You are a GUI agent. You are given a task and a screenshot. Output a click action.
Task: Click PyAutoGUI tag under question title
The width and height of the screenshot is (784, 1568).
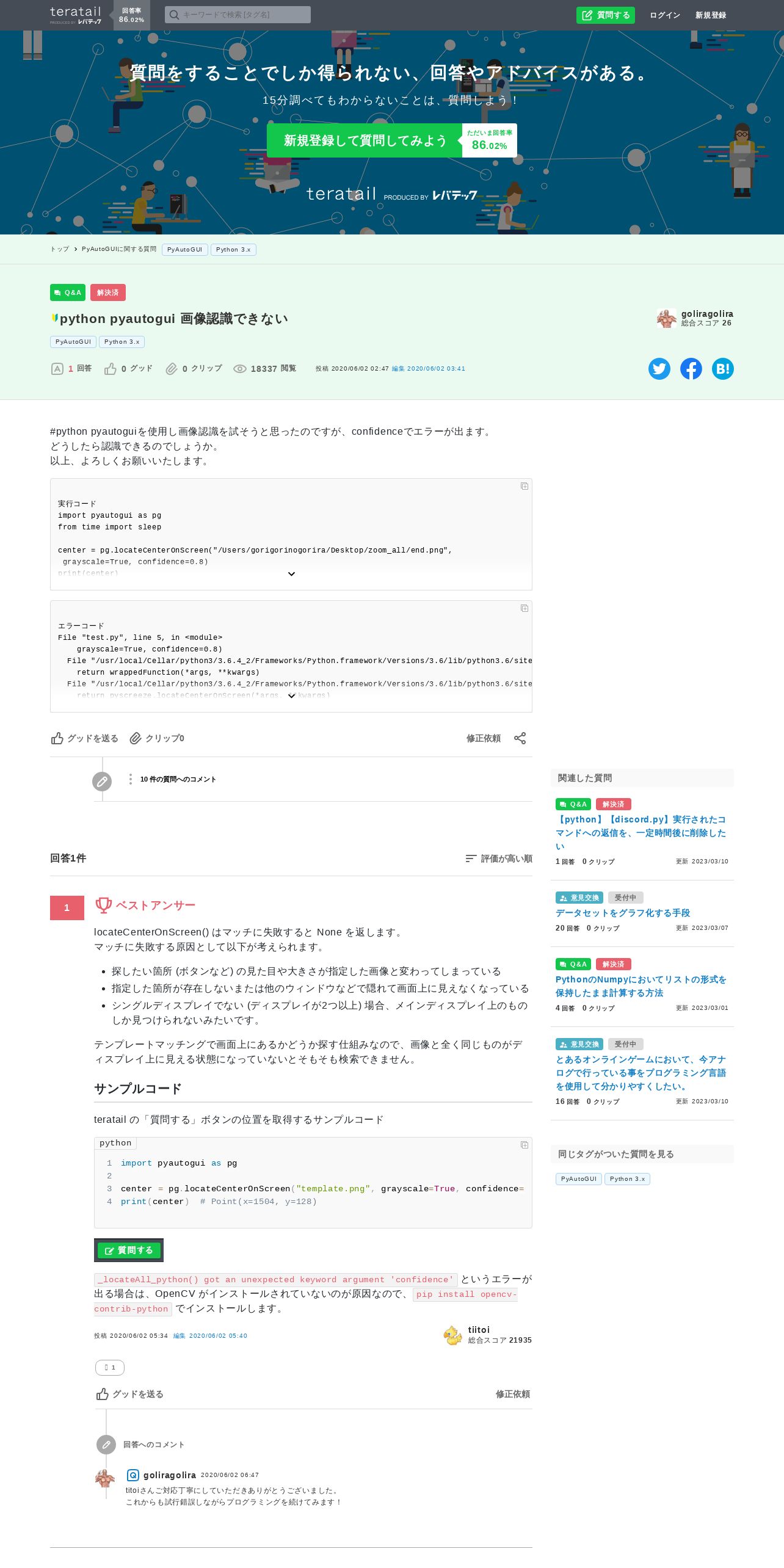73,342
